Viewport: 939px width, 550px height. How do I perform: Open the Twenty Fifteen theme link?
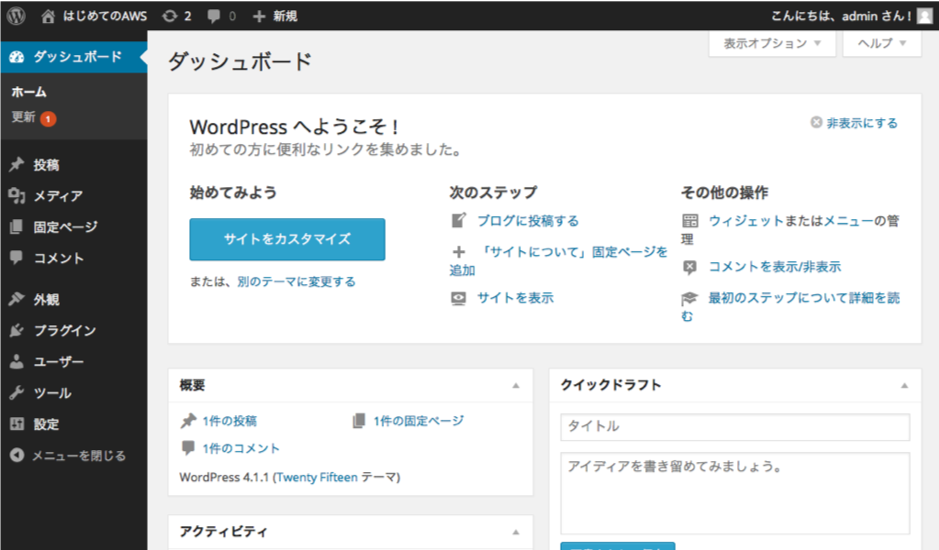point(317,477)
